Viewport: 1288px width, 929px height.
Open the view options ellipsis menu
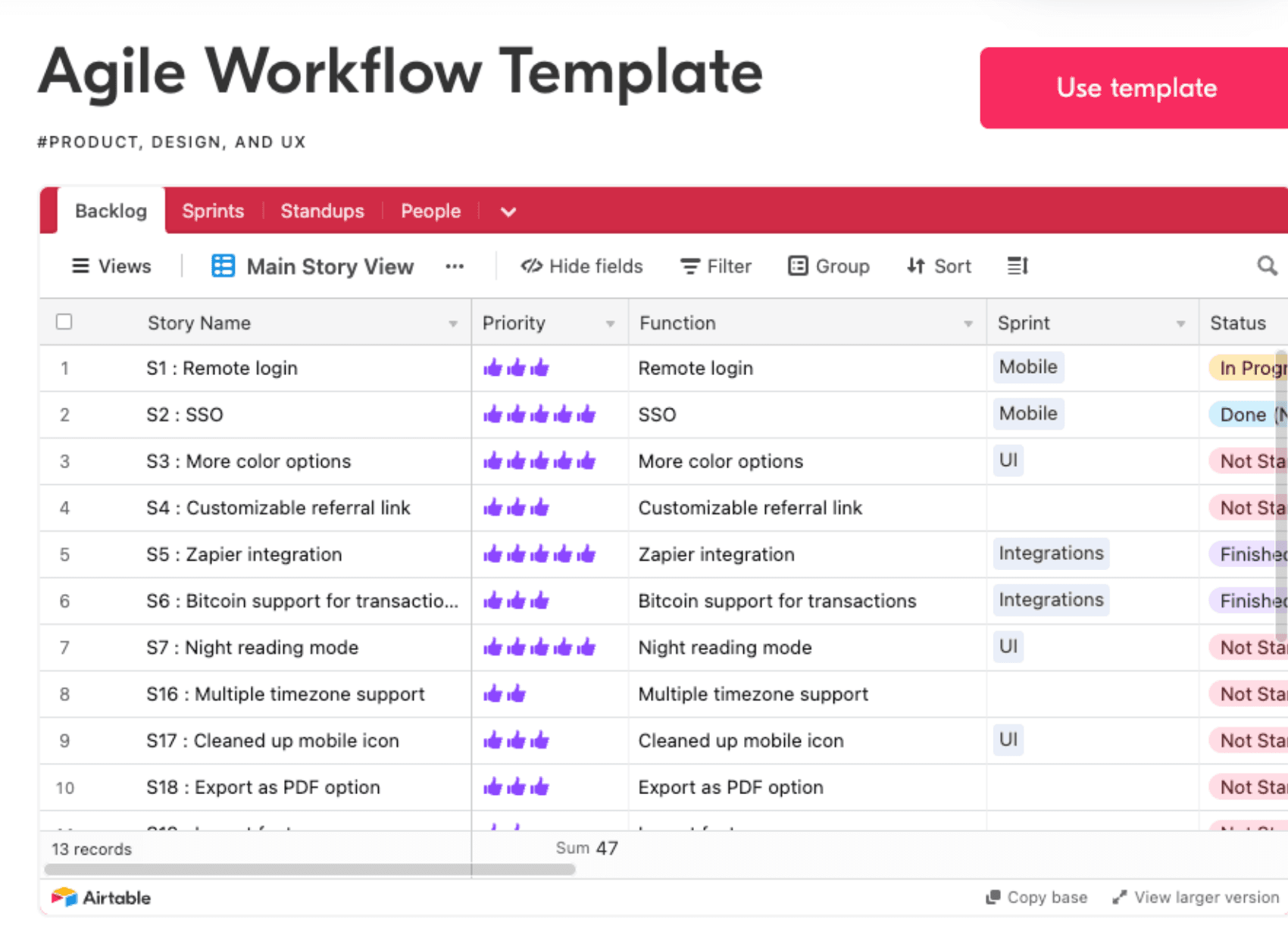(x=455, y=266)
